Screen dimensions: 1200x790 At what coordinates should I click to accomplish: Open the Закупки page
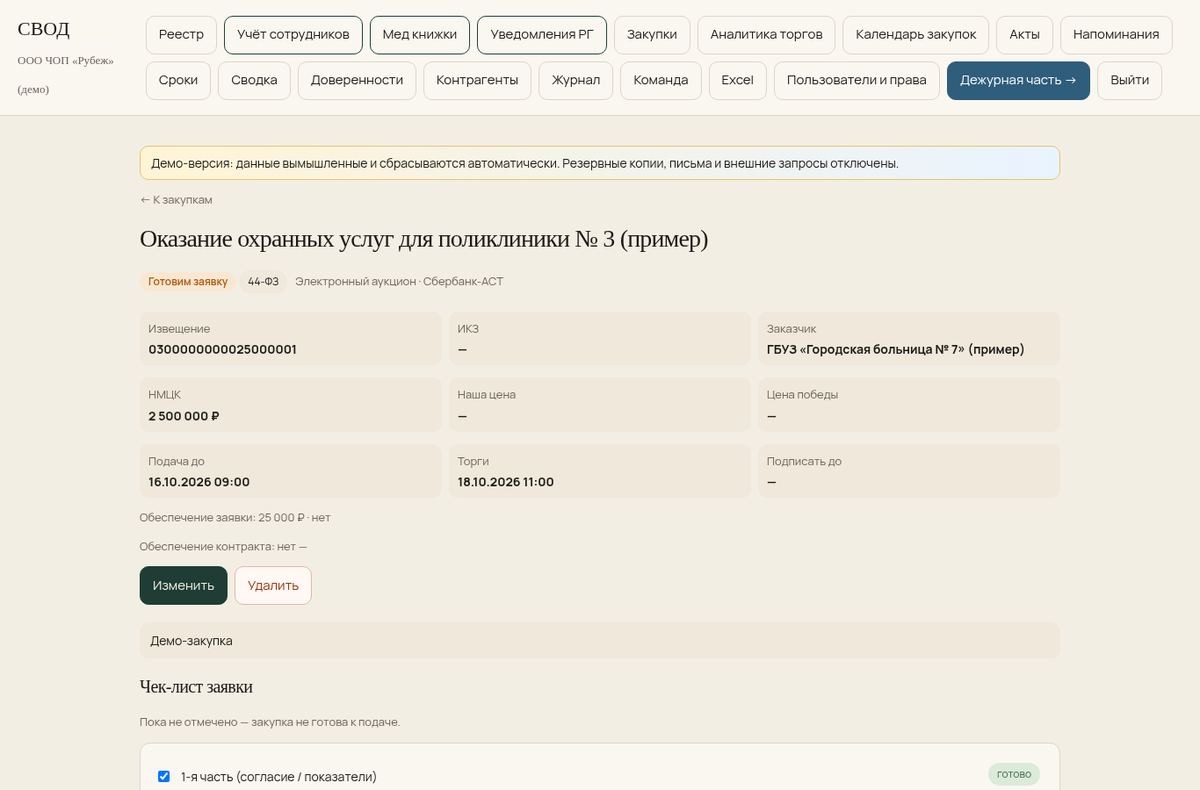coord(652,34)
